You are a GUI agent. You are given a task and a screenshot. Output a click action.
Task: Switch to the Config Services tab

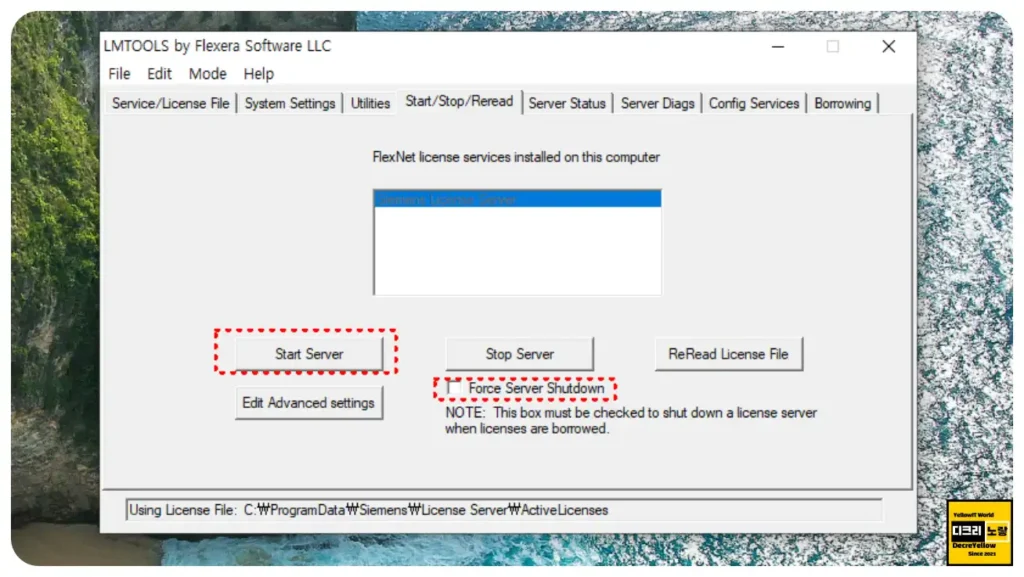(x=754, y=103)
